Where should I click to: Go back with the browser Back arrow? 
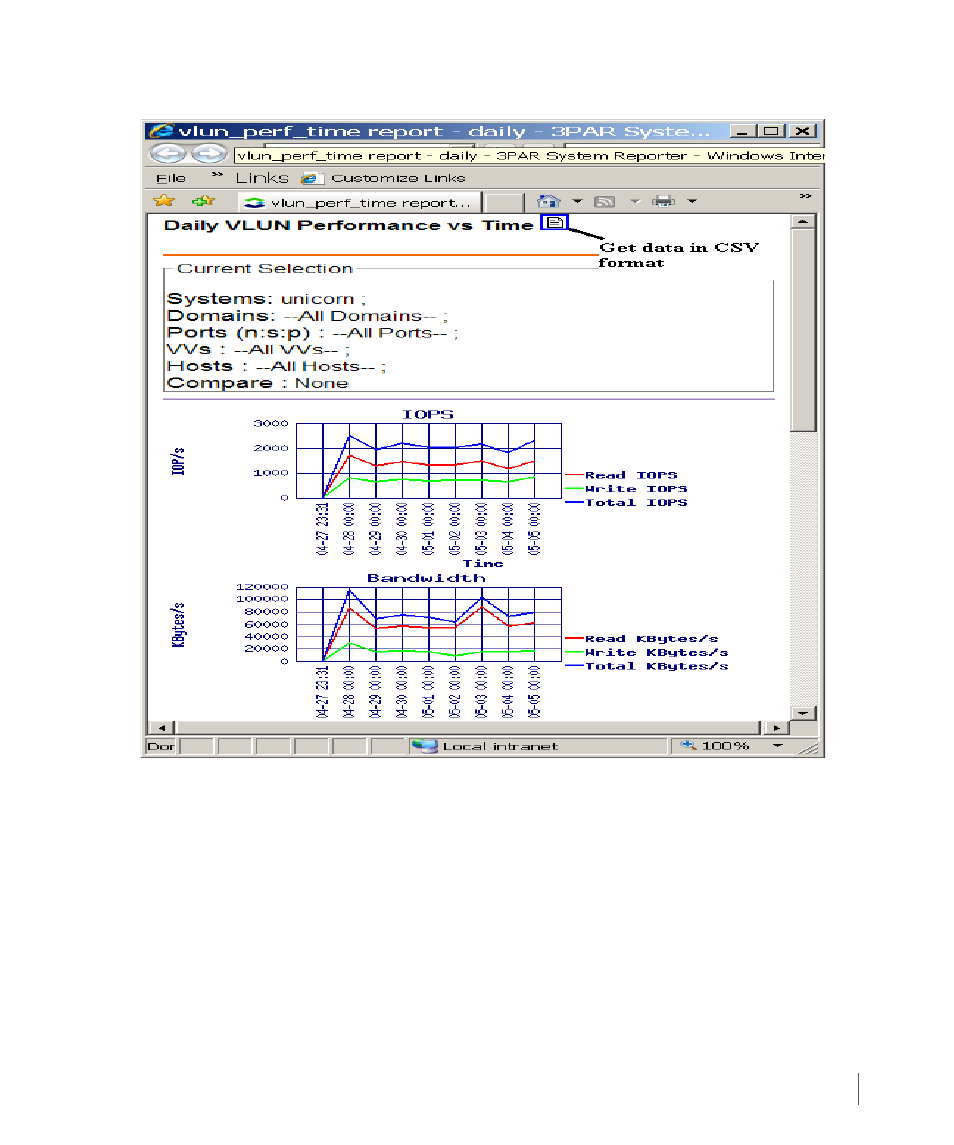[x=168, y=154]
